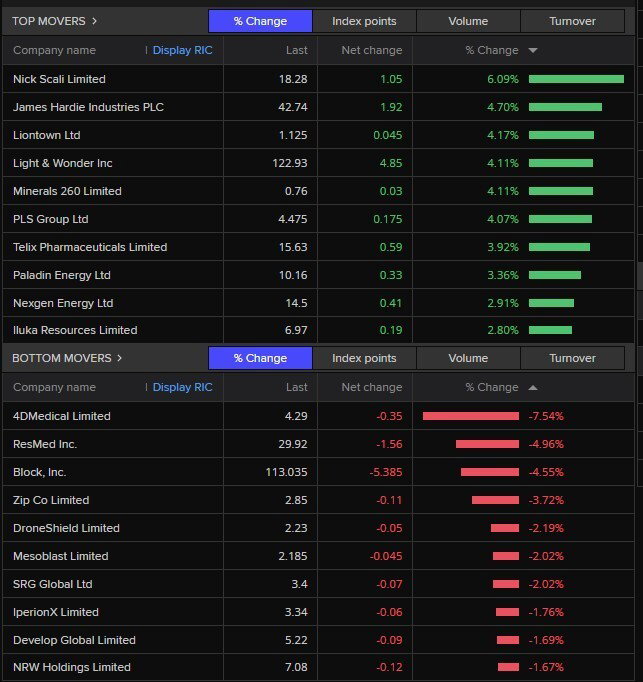Select 4DMedical Limited company name
This screenshot has width=643, height=682.
click(62, 416)
